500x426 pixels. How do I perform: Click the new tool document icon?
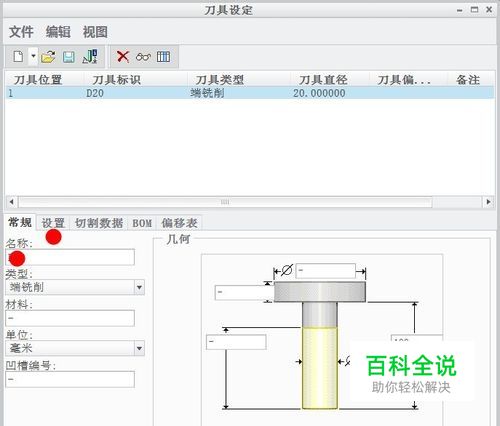18,56
